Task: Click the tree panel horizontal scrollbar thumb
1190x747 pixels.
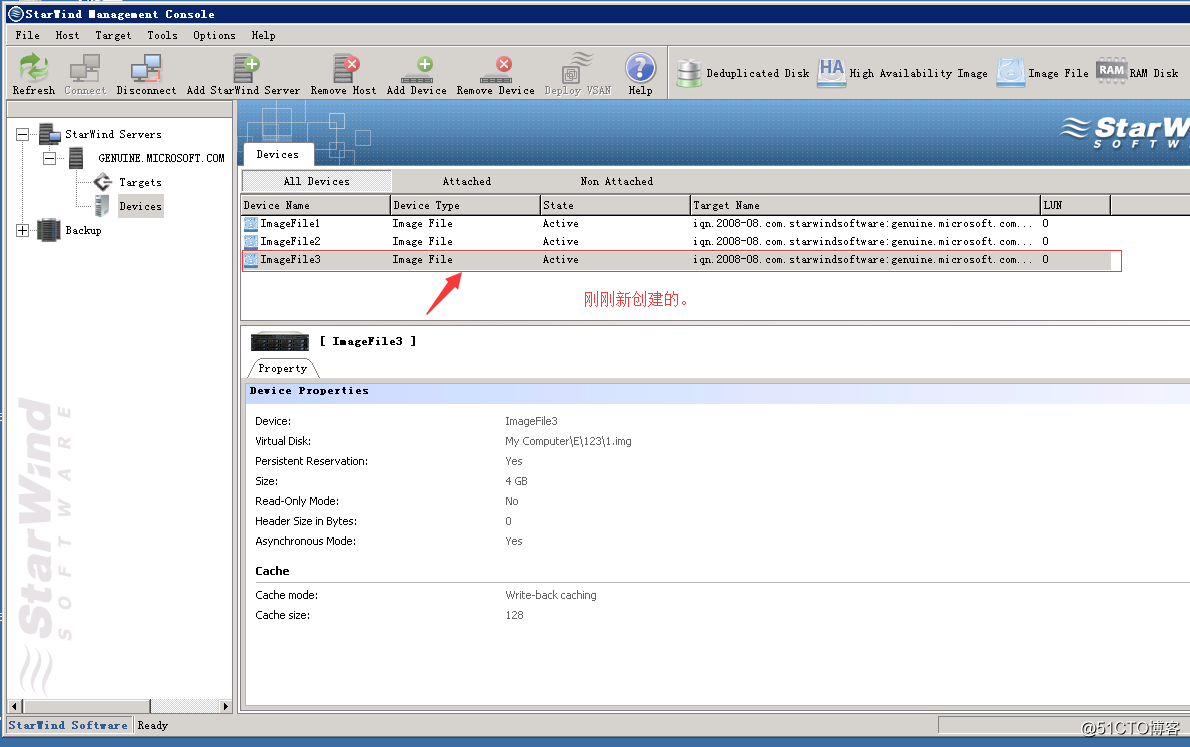Action: (x=86, y=706)
